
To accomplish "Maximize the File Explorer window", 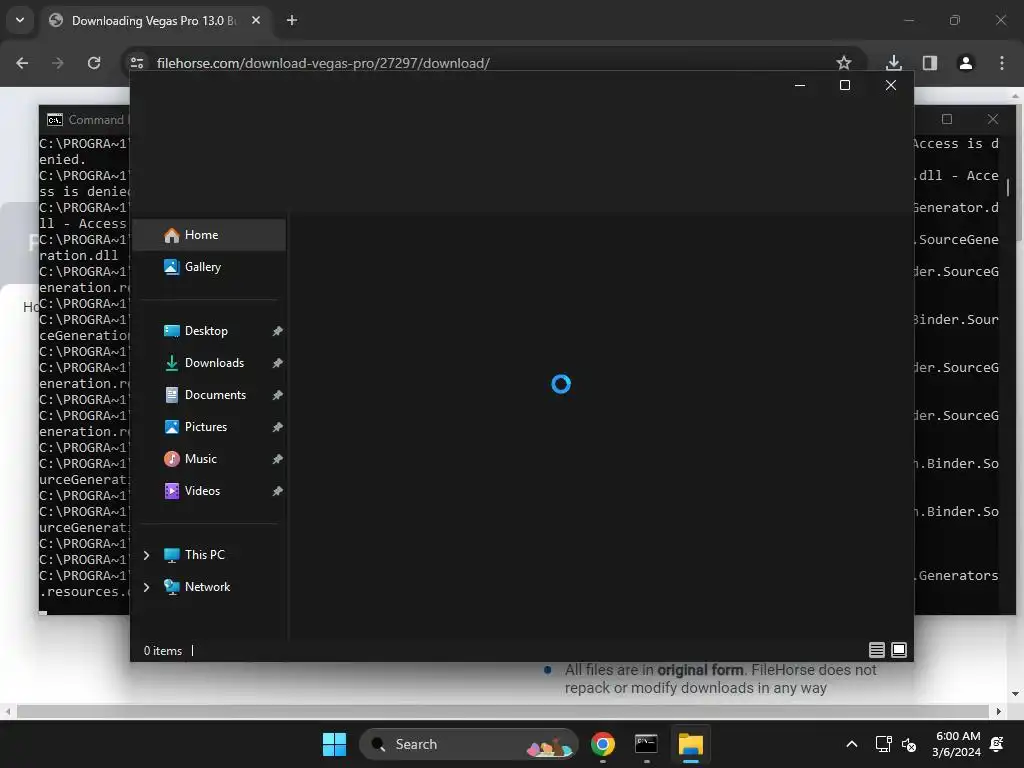I will pyautogui.click(x=844, y=86).
